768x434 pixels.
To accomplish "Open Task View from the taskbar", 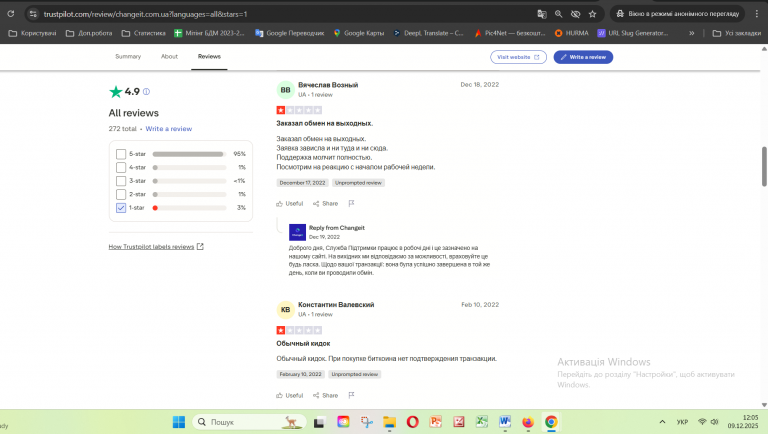I will (x=319, y=422).
